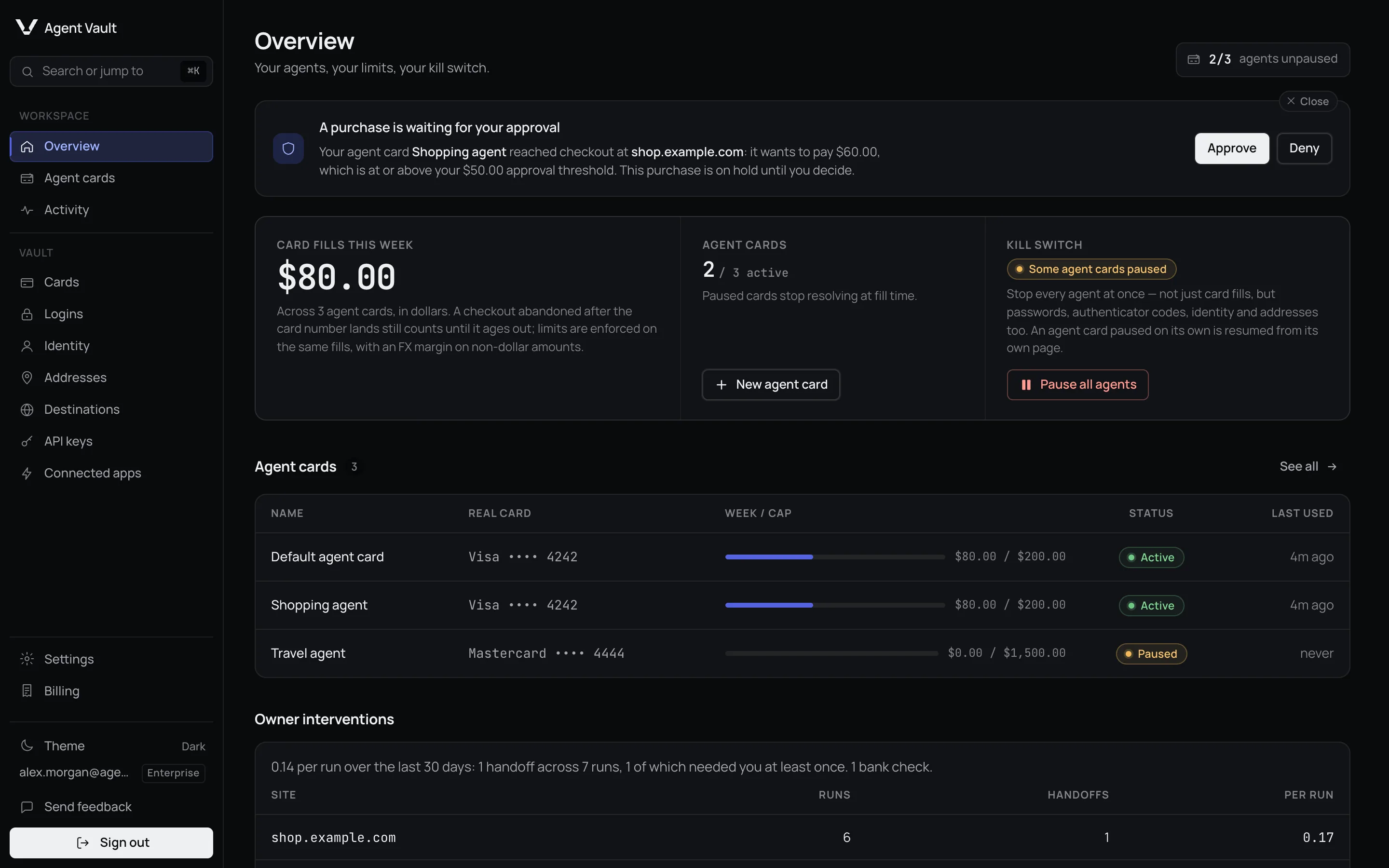The image size is (1389, 868).
Task: Click the API keys key icon
Action: pyautogui.click(x=27, y=441)
